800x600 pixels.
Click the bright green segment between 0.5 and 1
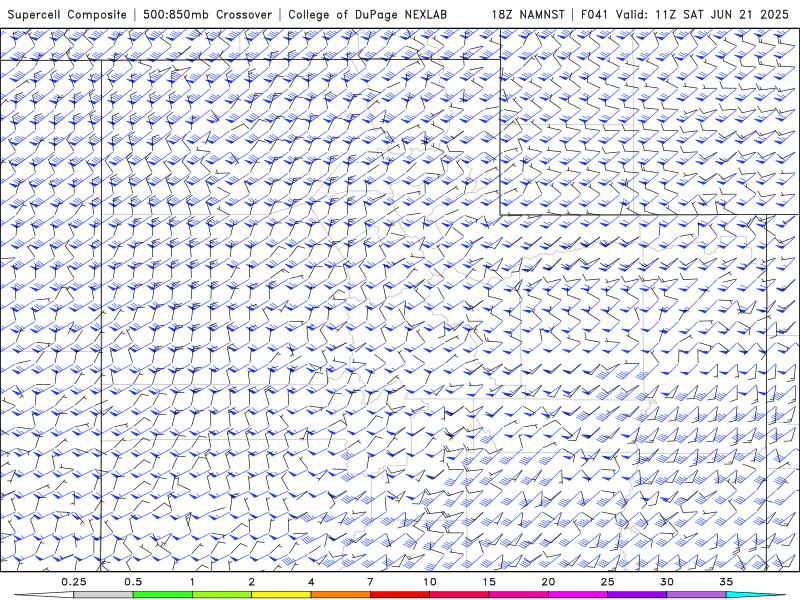coord(163,595)
